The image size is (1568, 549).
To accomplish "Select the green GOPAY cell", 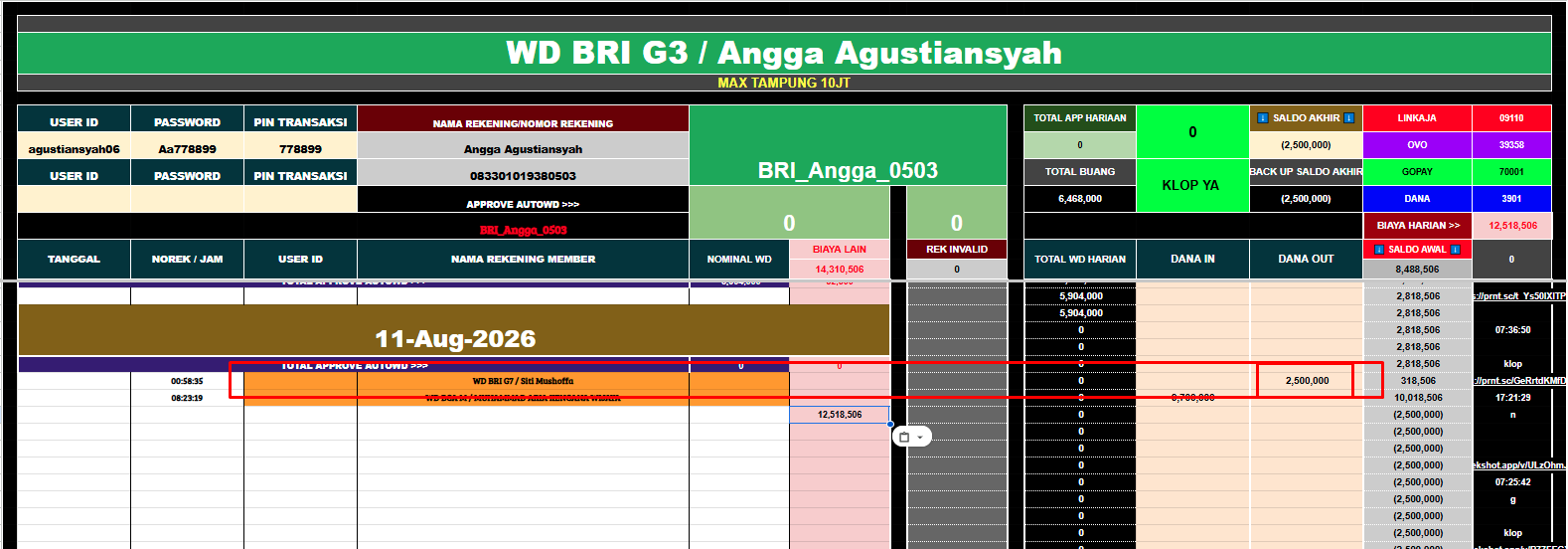I will point(1417,172).
